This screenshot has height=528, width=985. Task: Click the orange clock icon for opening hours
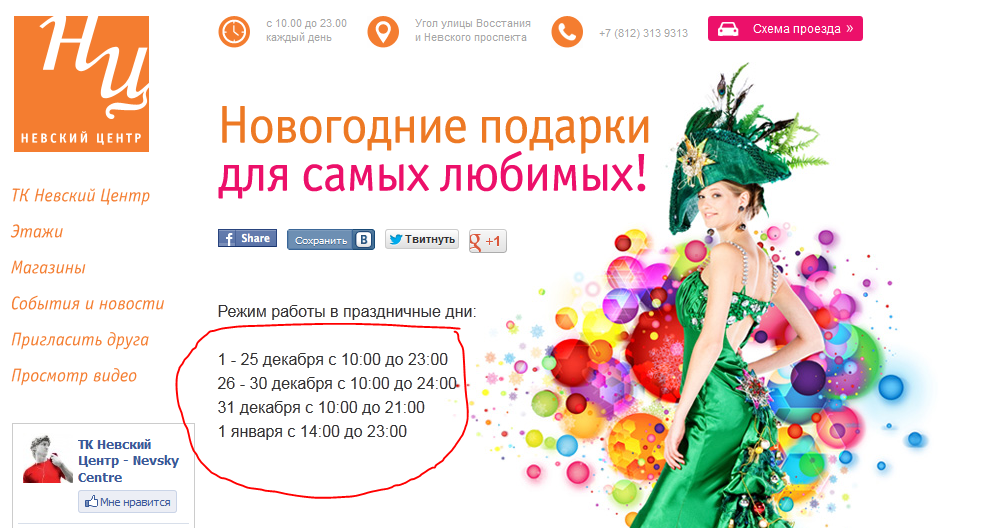click(x=234, y=31)
